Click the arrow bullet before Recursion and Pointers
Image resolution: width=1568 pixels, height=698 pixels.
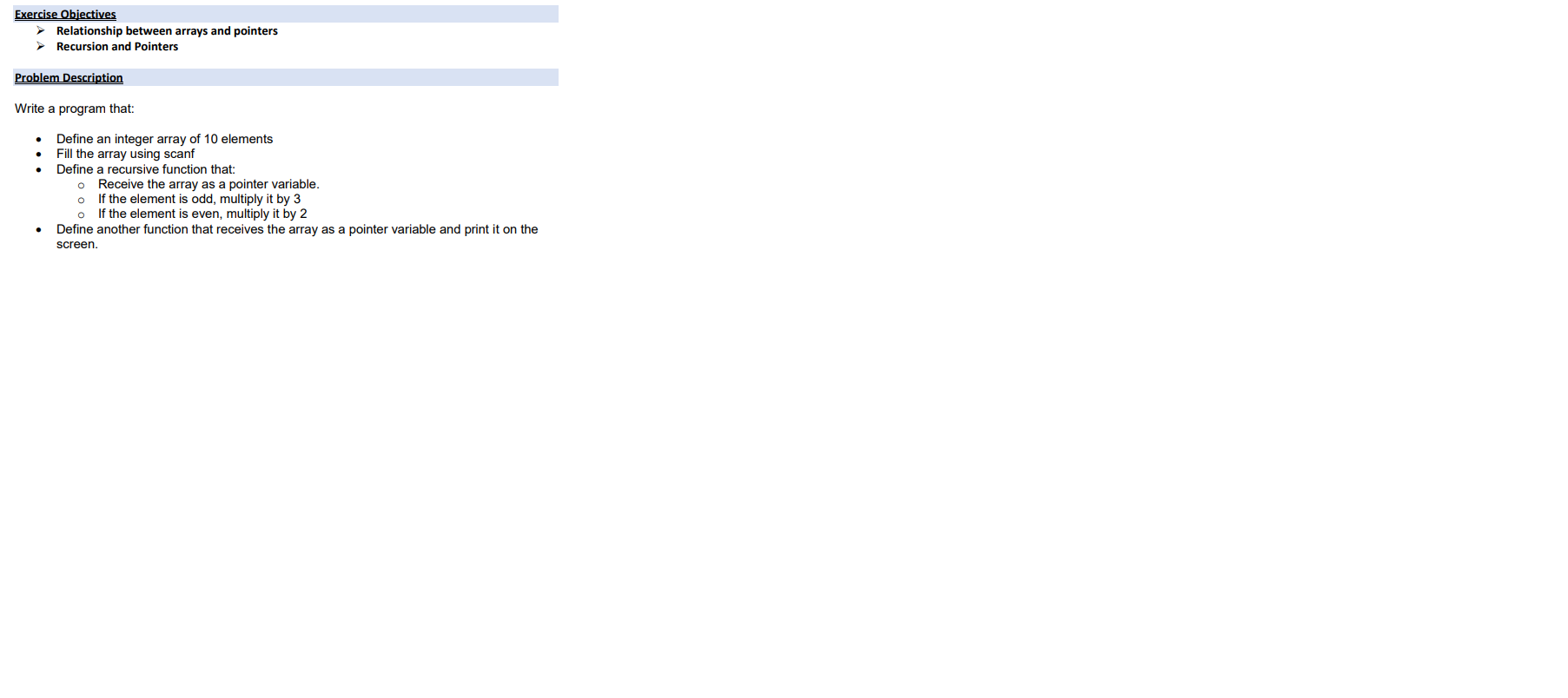click(41, 46)
